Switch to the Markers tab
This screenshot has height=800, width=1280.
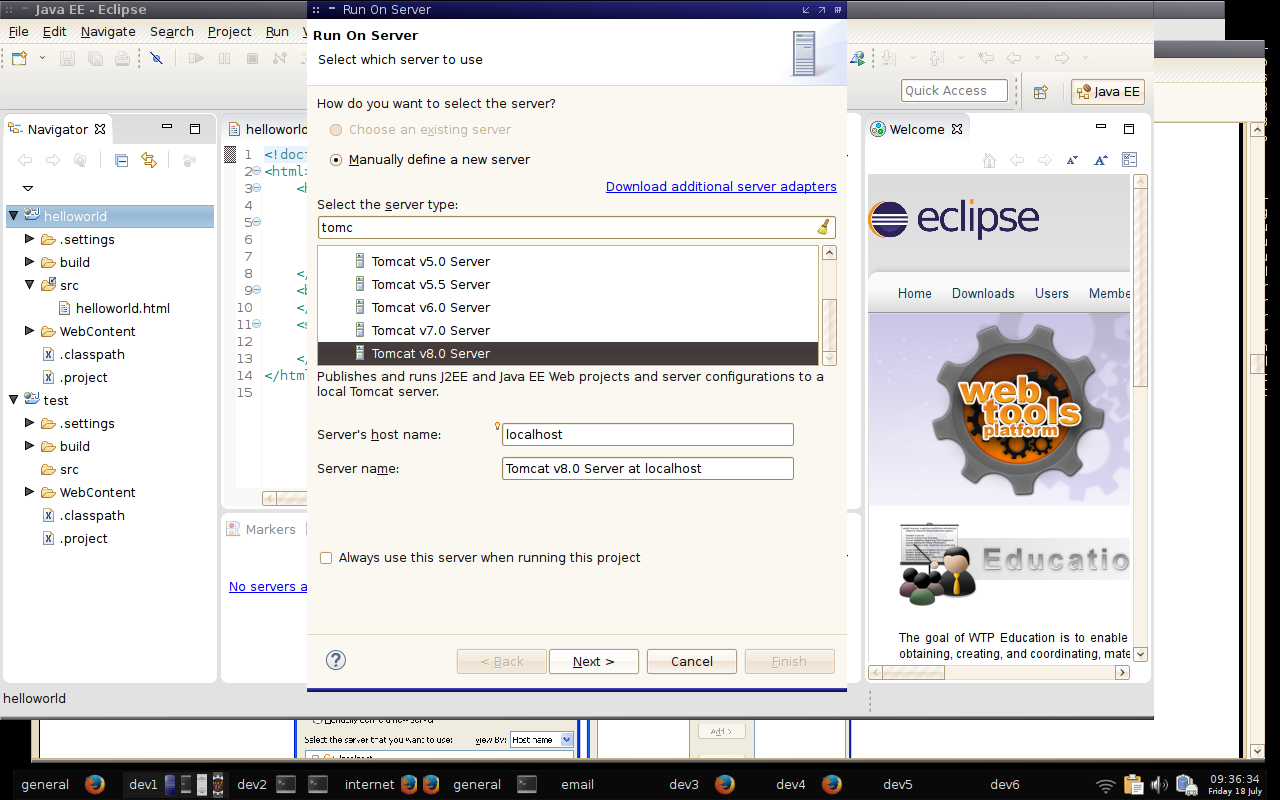pyautogui.click(x=262, y=529)
